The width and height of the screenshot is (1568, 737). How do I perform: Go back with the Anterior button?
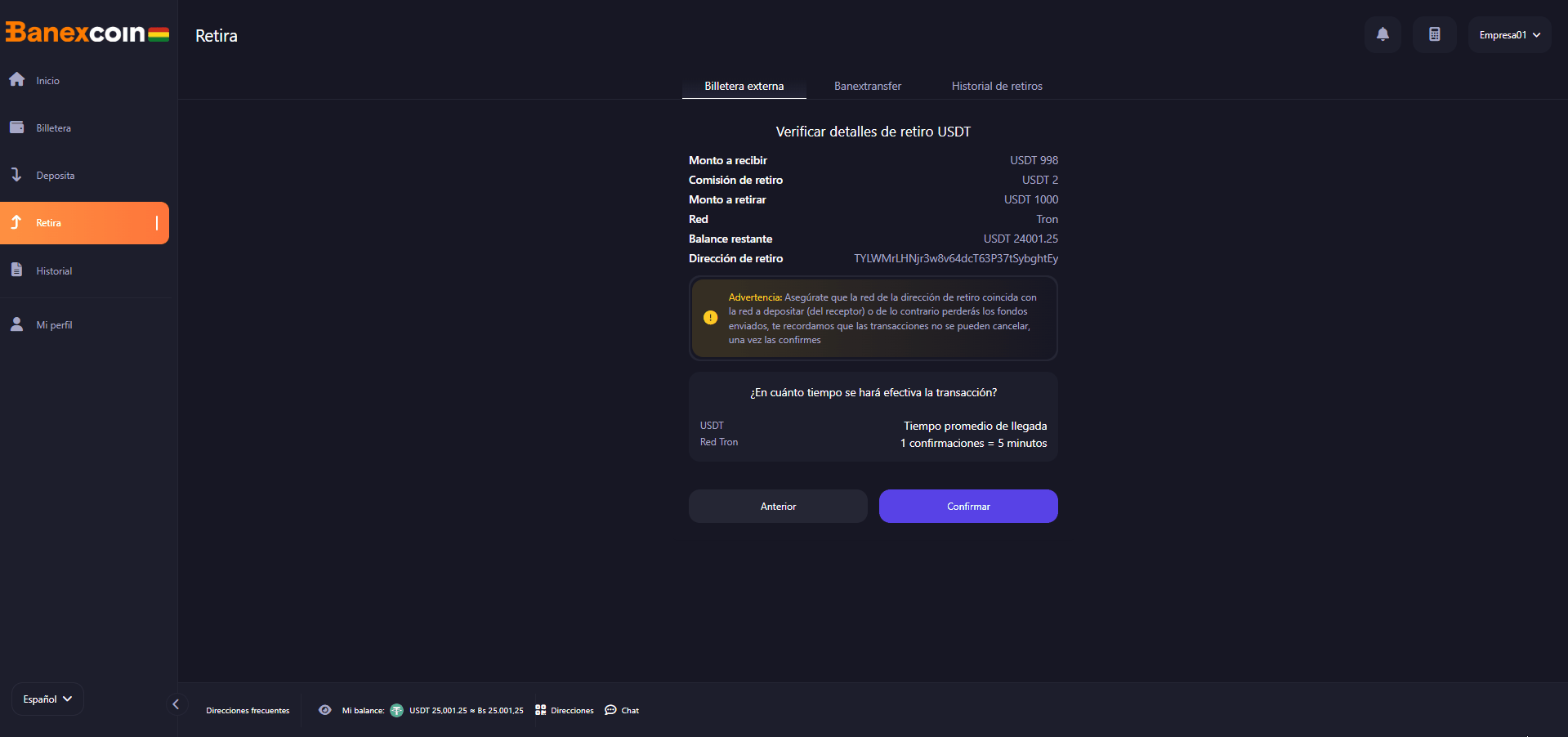coord(778,506)
